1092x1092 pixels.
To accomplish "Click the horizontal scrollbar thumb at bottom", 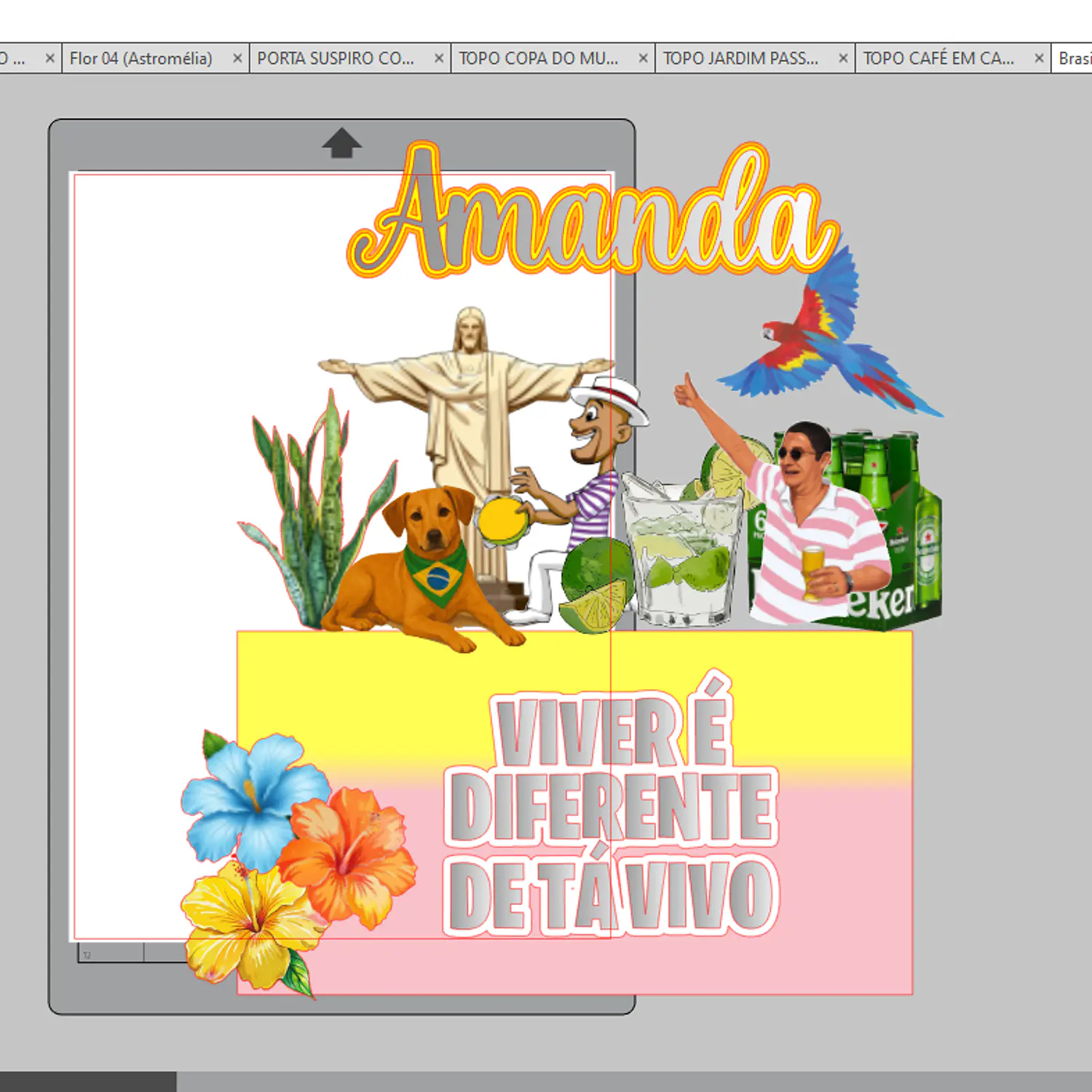I will click(88, 1082).
